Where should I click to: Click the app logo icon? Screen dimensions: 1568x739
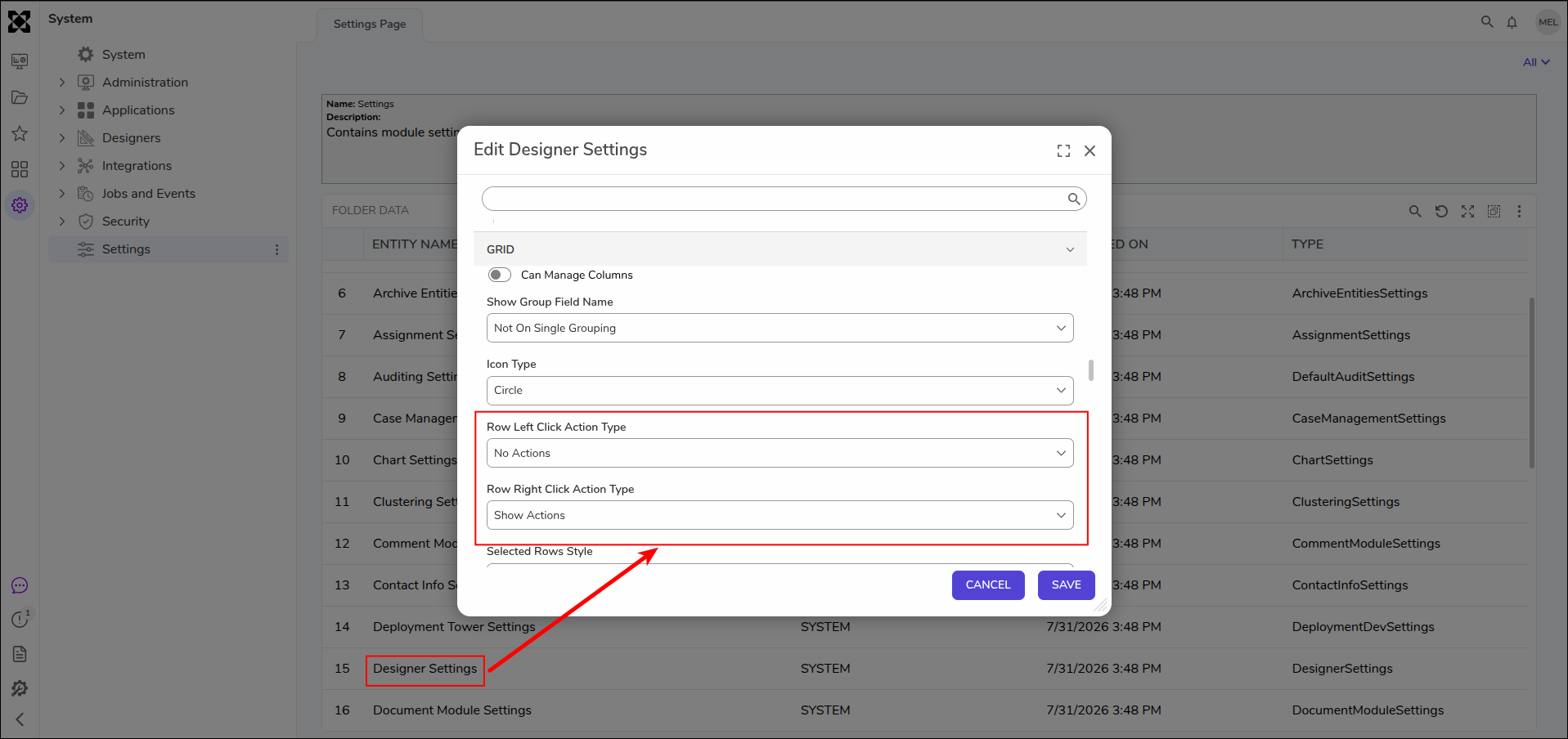click(20, 21)
